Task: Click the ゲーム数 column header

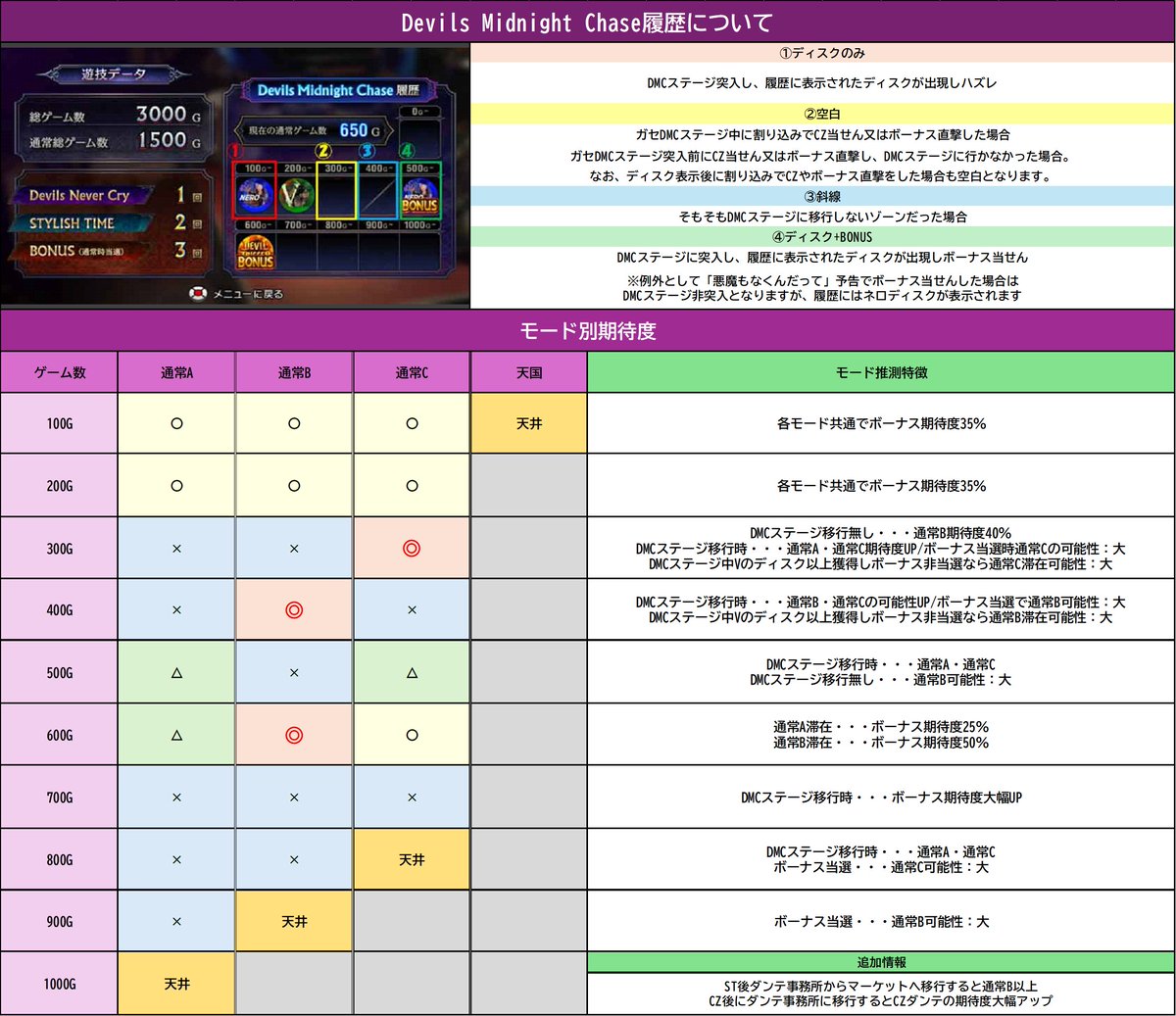Action: pos(60,372)
